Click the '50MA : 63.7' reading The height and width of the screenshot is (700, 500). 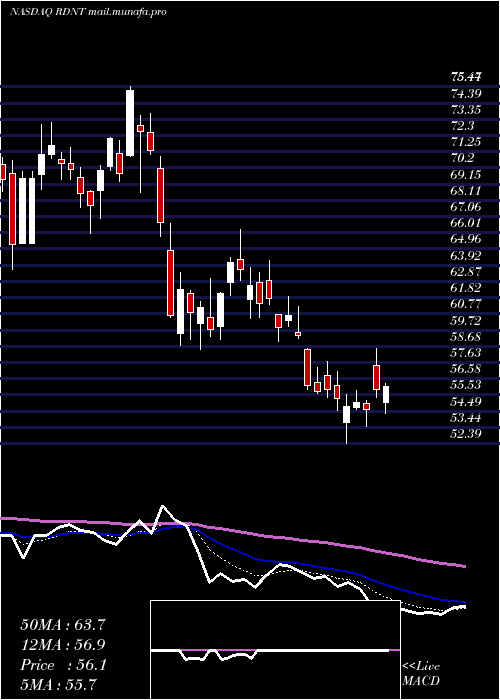tap(63, 625)
